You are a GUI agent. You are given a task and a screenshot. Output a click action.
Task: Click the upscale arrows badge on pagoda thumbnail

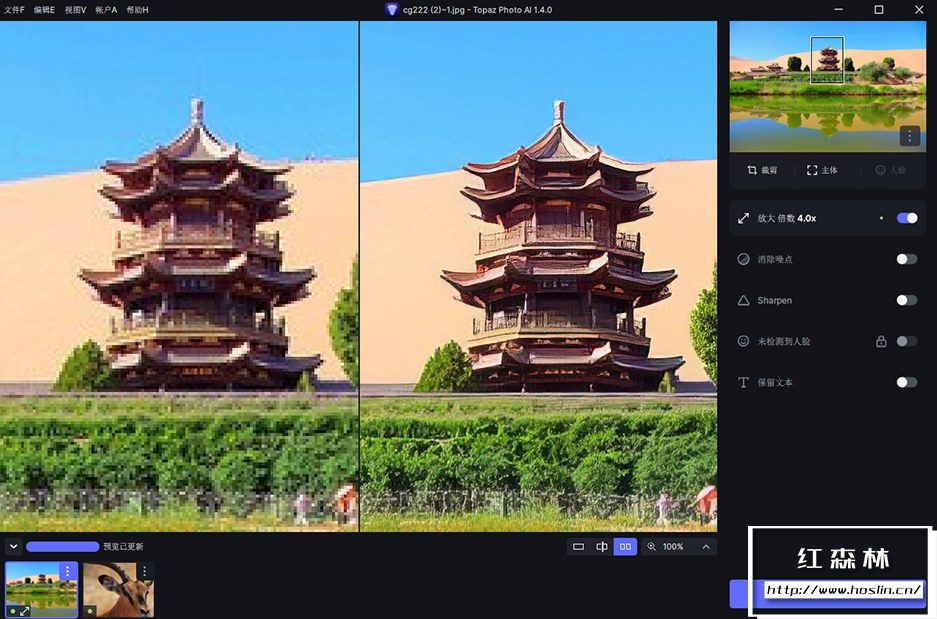24,611
